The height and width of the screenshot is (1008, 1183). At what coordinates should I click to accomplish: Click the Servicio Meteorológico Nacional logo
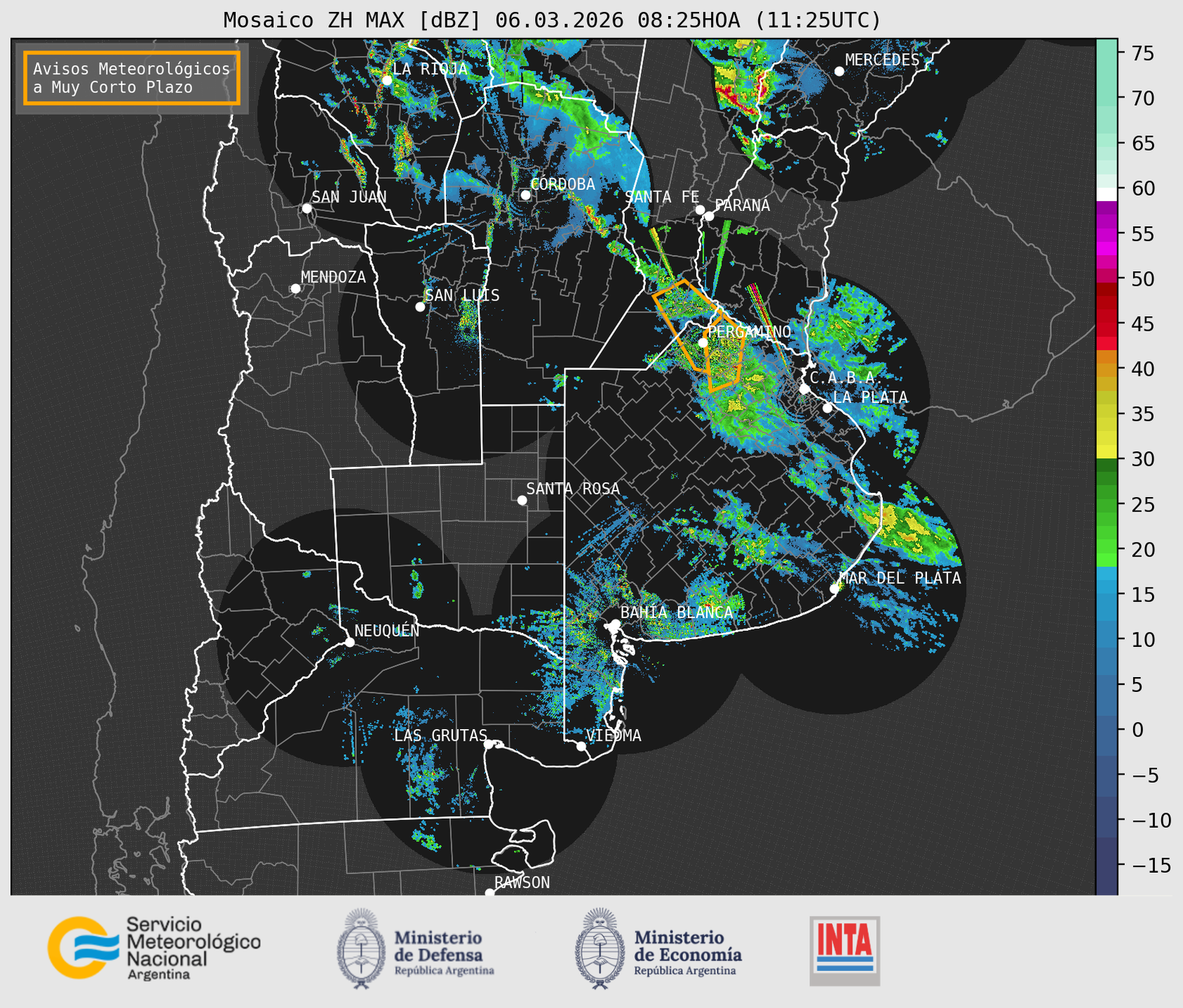click(154, 948)
